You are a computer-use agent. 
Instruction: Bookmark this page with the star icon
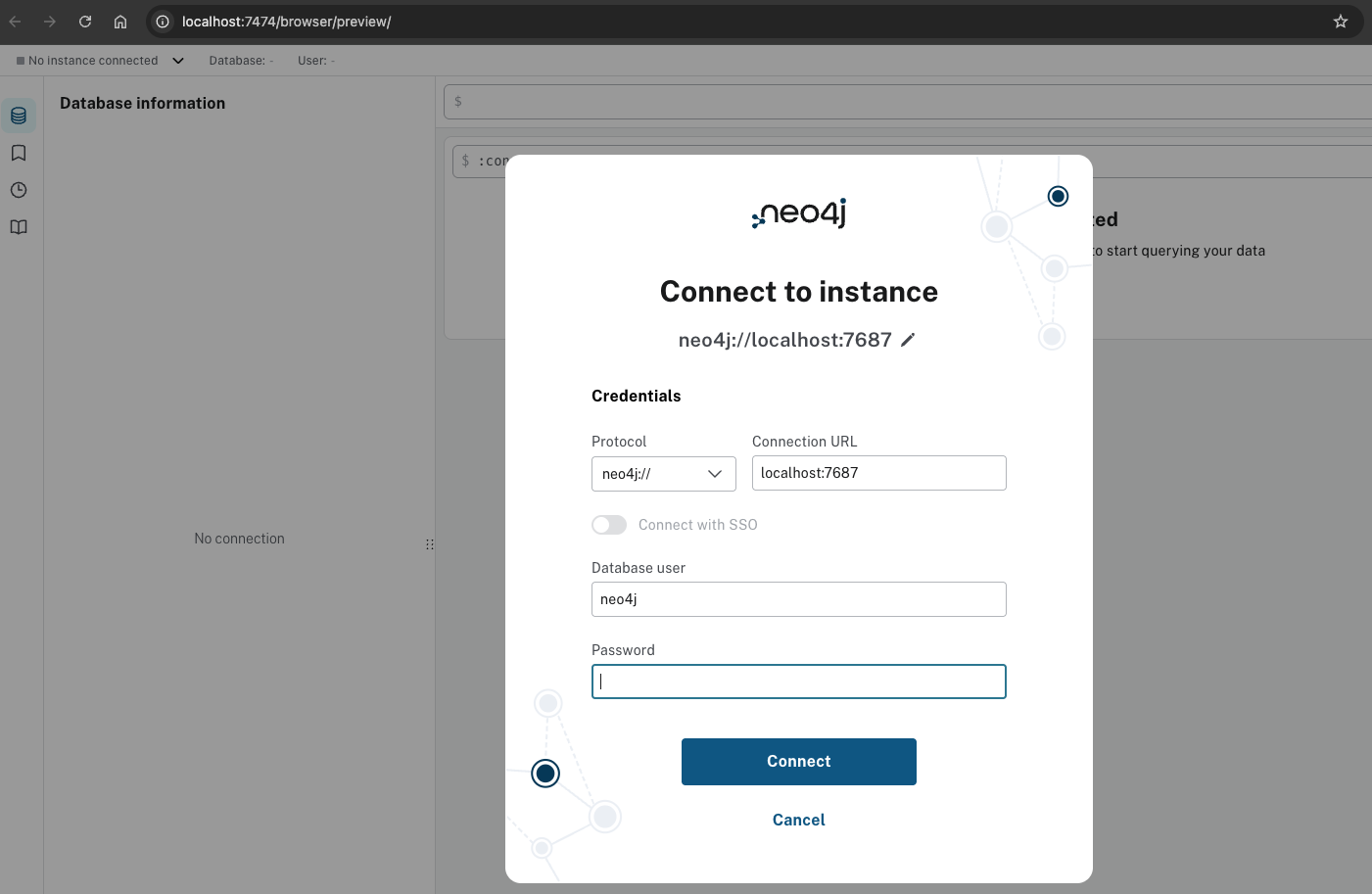[1341, 22]
